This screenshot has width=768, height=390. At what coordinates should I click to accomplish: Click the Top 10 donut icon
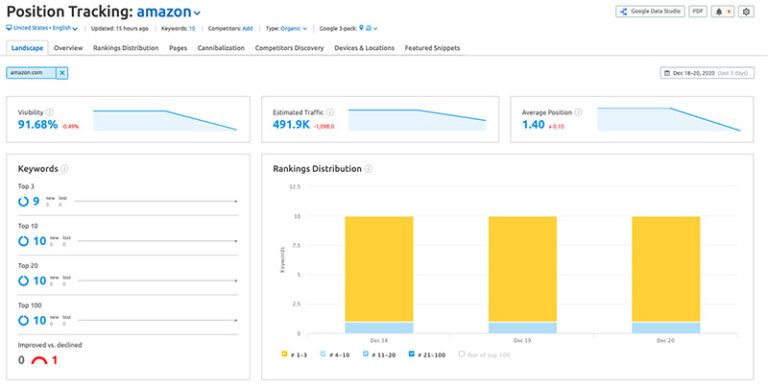tap(24, 241)
